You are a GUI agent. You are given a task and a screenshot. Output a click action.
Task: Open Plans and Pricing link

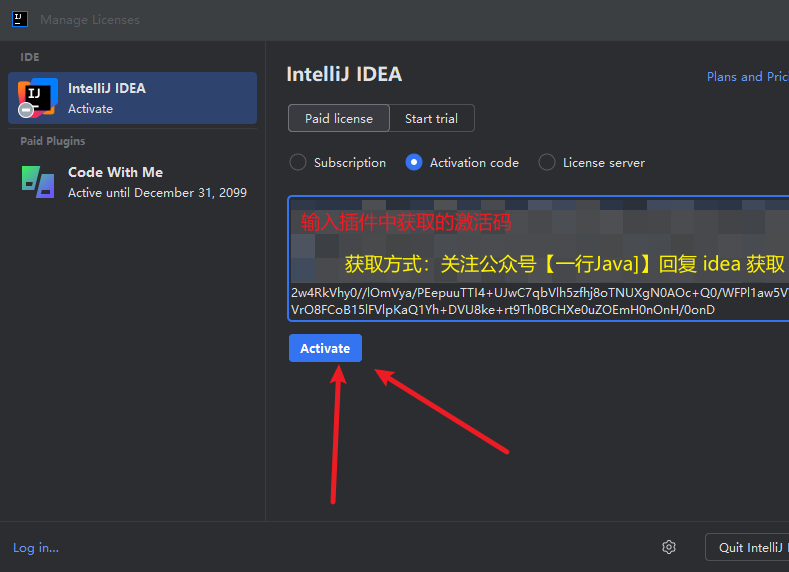pyautogui.click(x=748, y=76)
